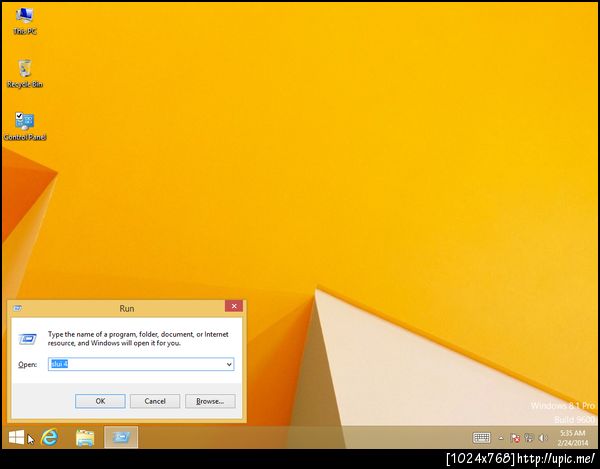Open the network tray icon
Screen dimensions: 600x469
(x=529, y=438)
